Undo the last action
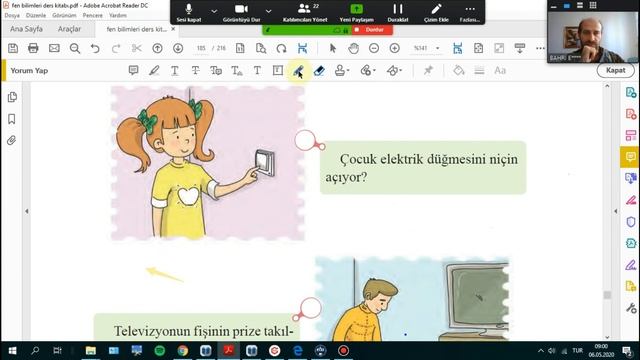This screenshot has width=640, height=360. pos(95,48)
